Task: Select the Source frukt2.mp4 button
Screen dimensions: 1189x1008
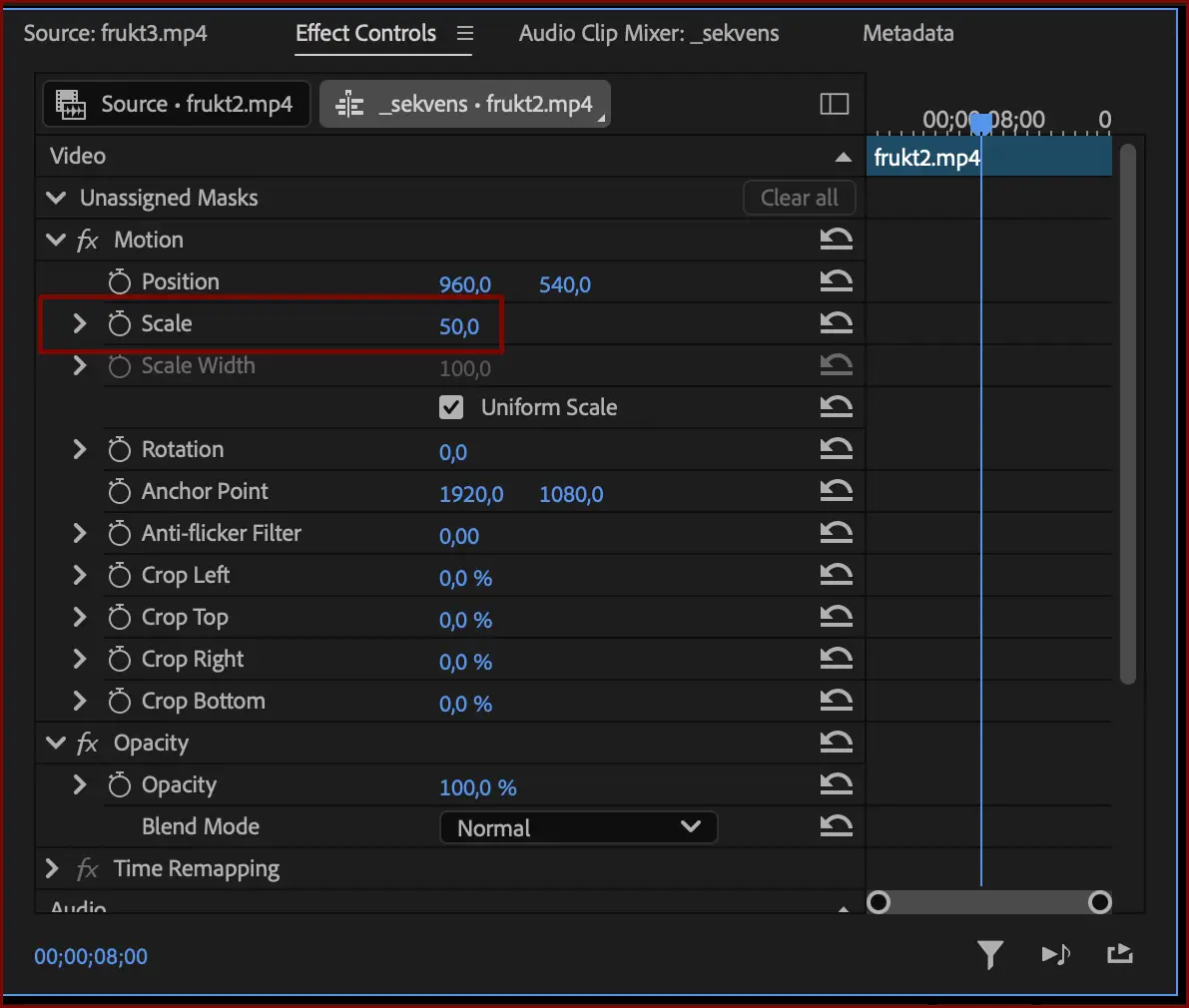Action: pos(177,104)
